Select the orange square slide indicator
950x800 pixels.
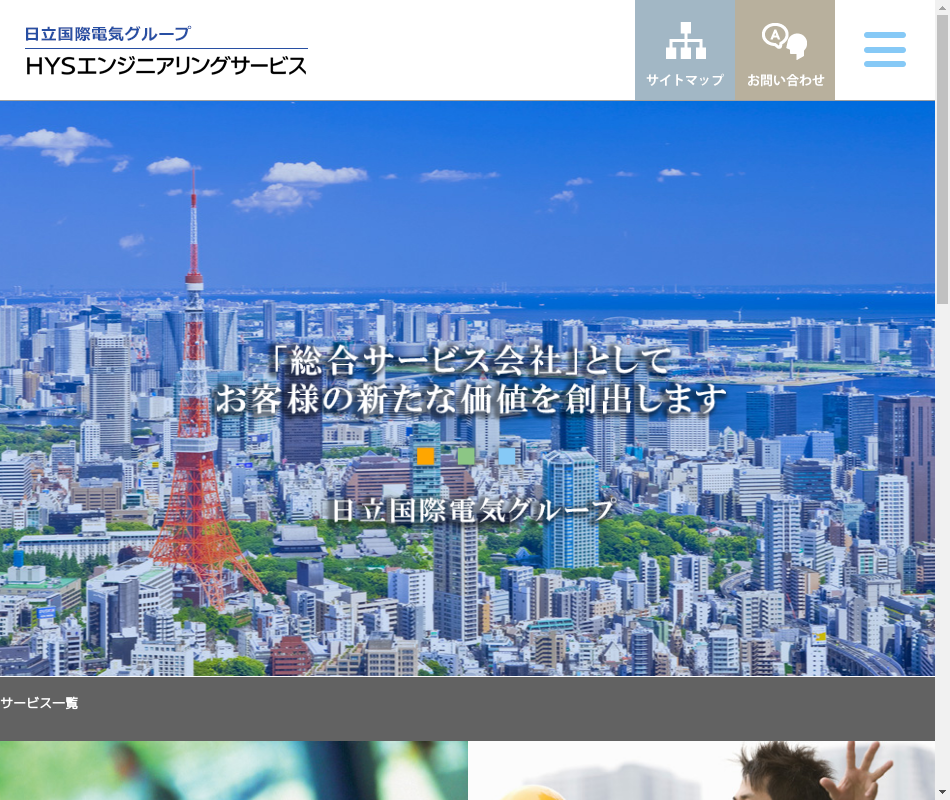[x=426, y=456]
